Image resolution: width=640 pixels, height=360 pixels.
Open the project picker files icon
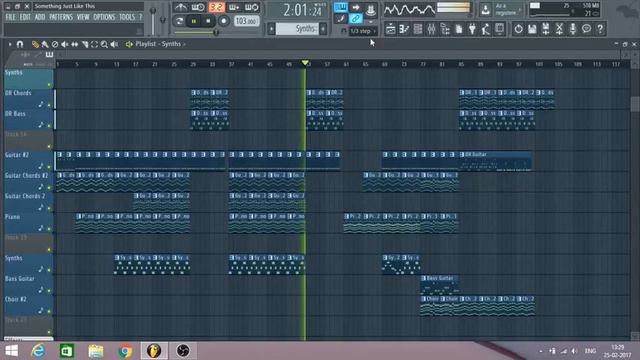pos(458,29)
